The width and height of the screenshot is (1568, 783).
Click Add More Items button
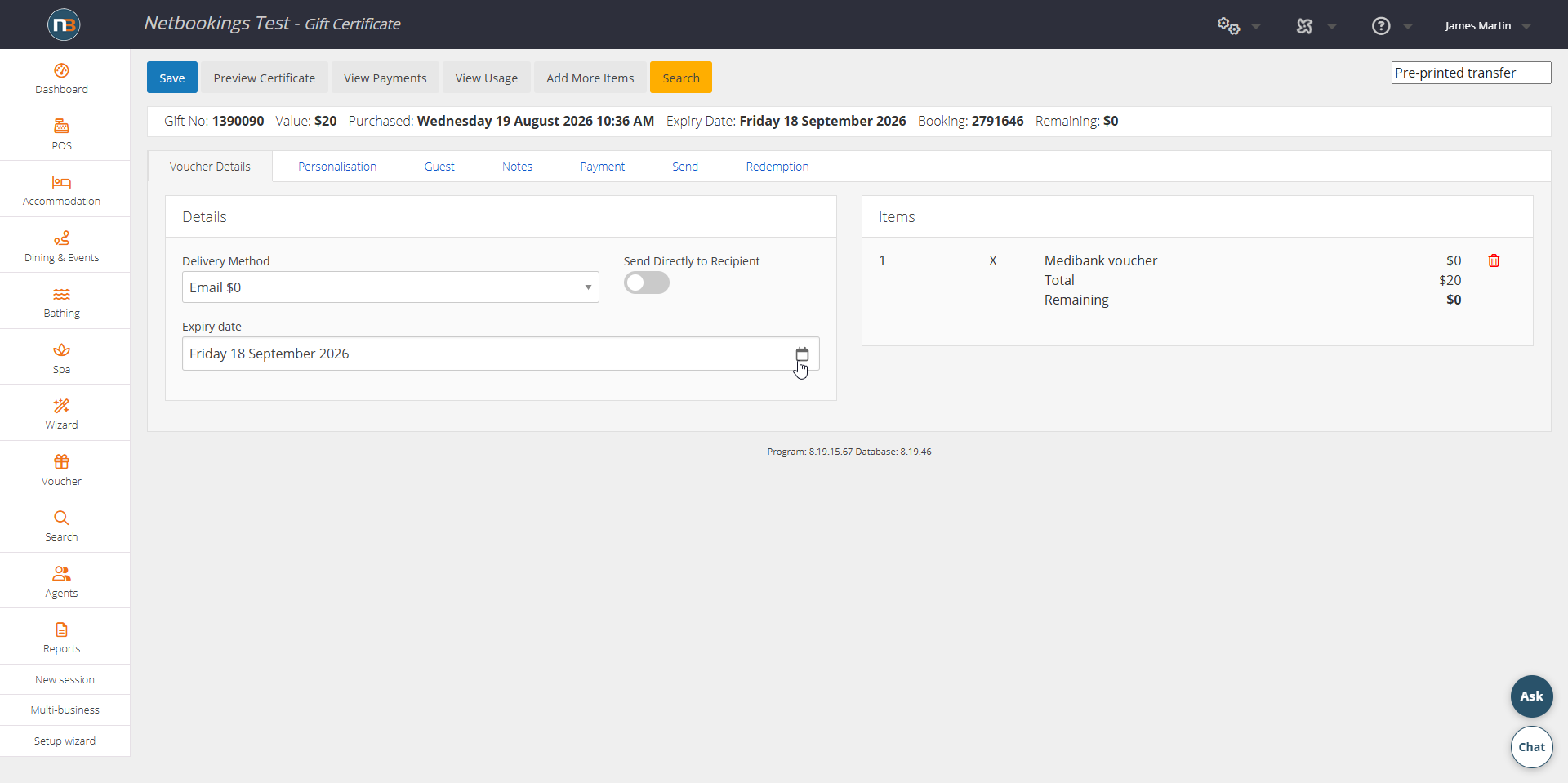tap(590, 78)
